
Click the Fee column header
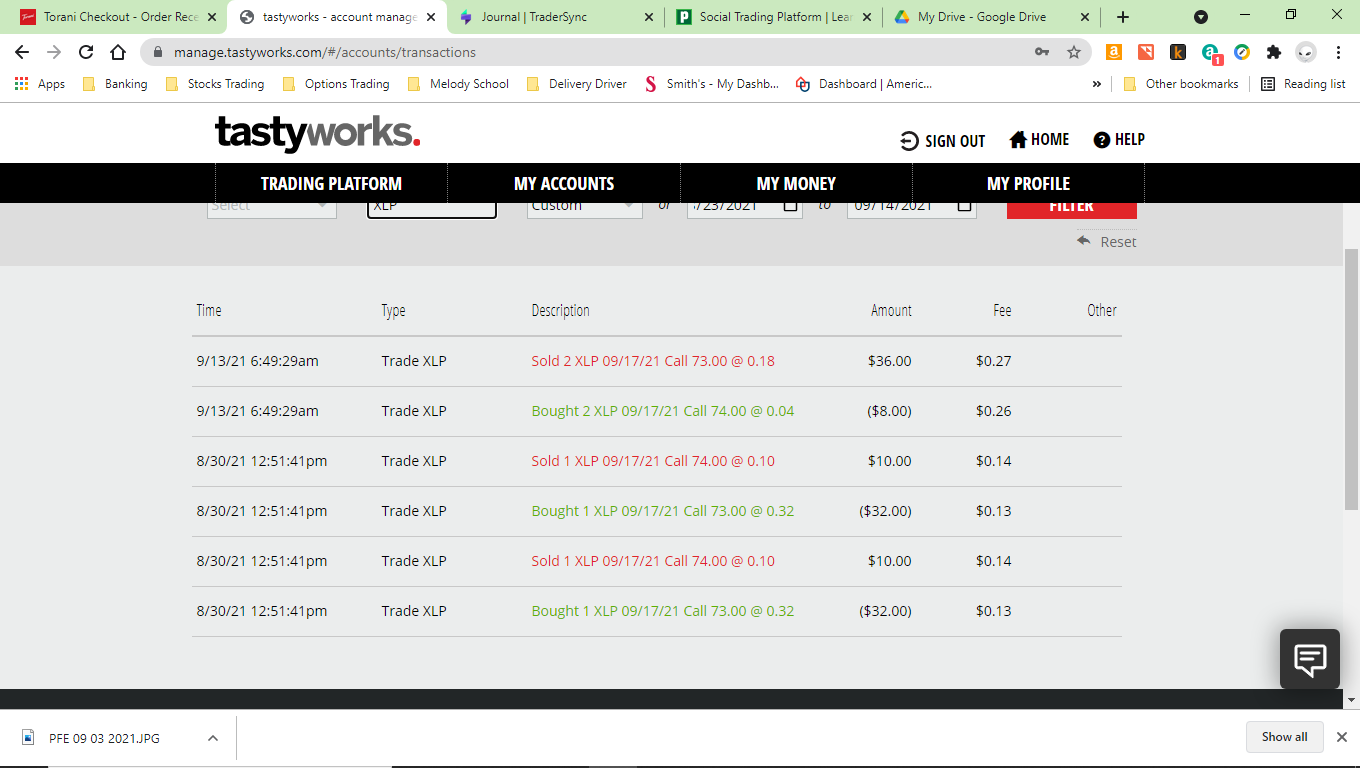[1002, 310]
